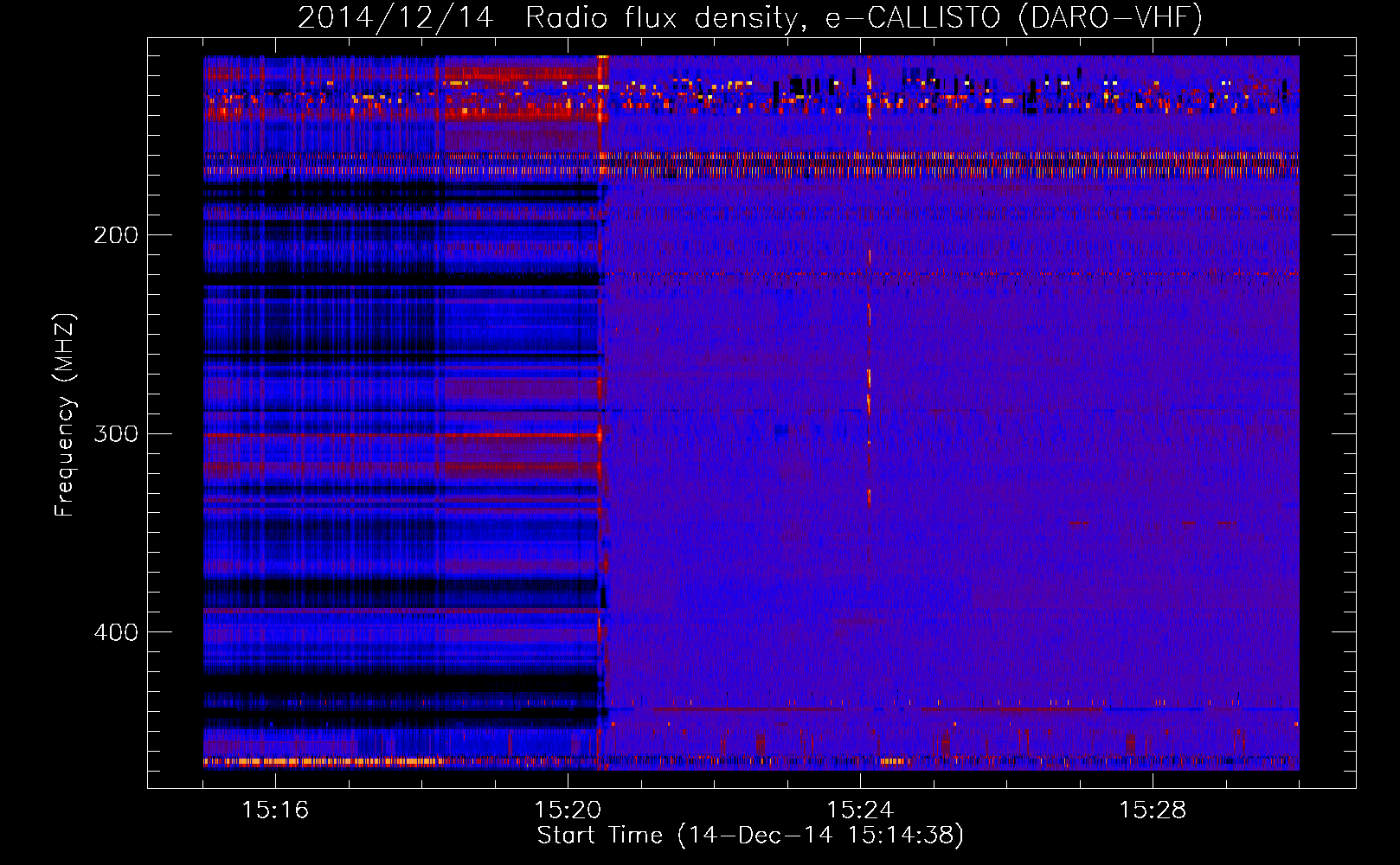Click the date 2014/12/14 in the plot title
1400x865 pixels.
[x=395, y=17]
